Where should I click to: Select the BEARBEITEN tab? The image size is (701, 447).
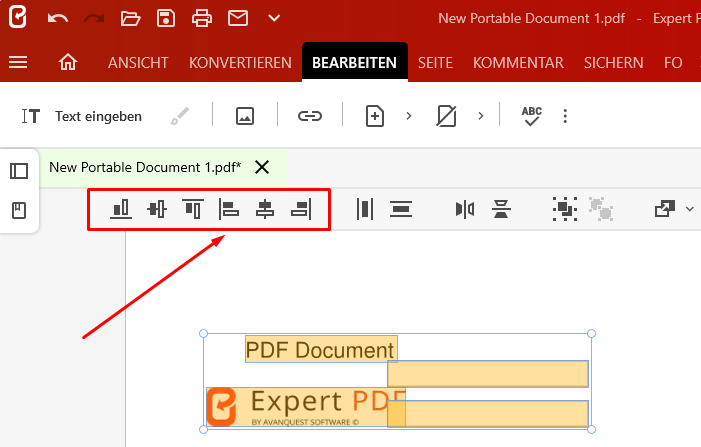click(x=355, y=63)
